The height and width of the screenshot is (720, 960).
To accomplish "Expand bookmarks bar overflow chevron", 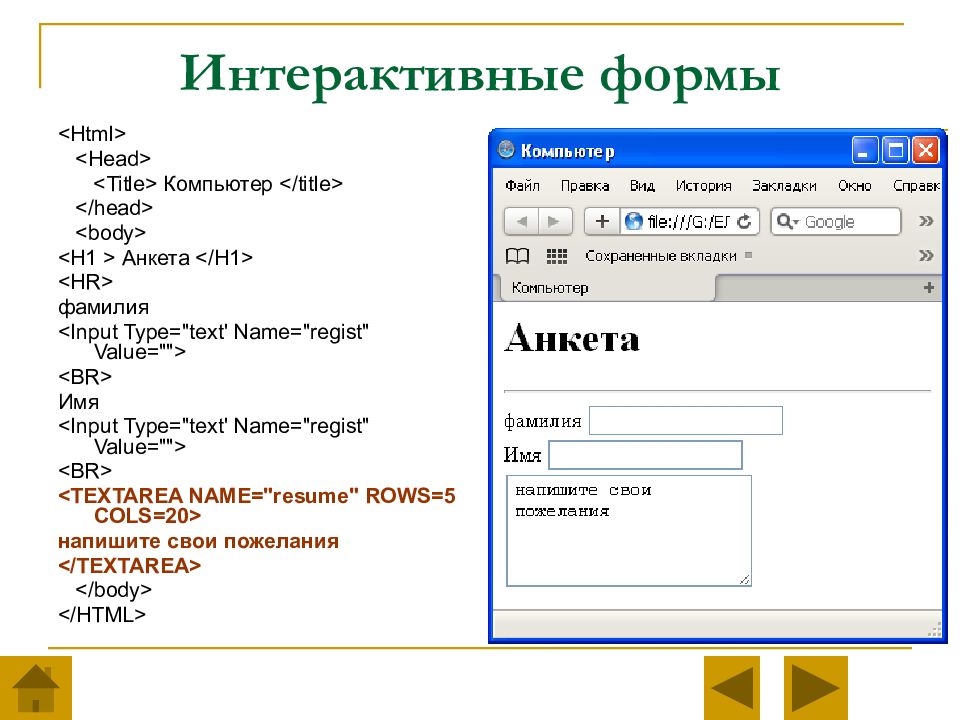I will click(926, 255).
